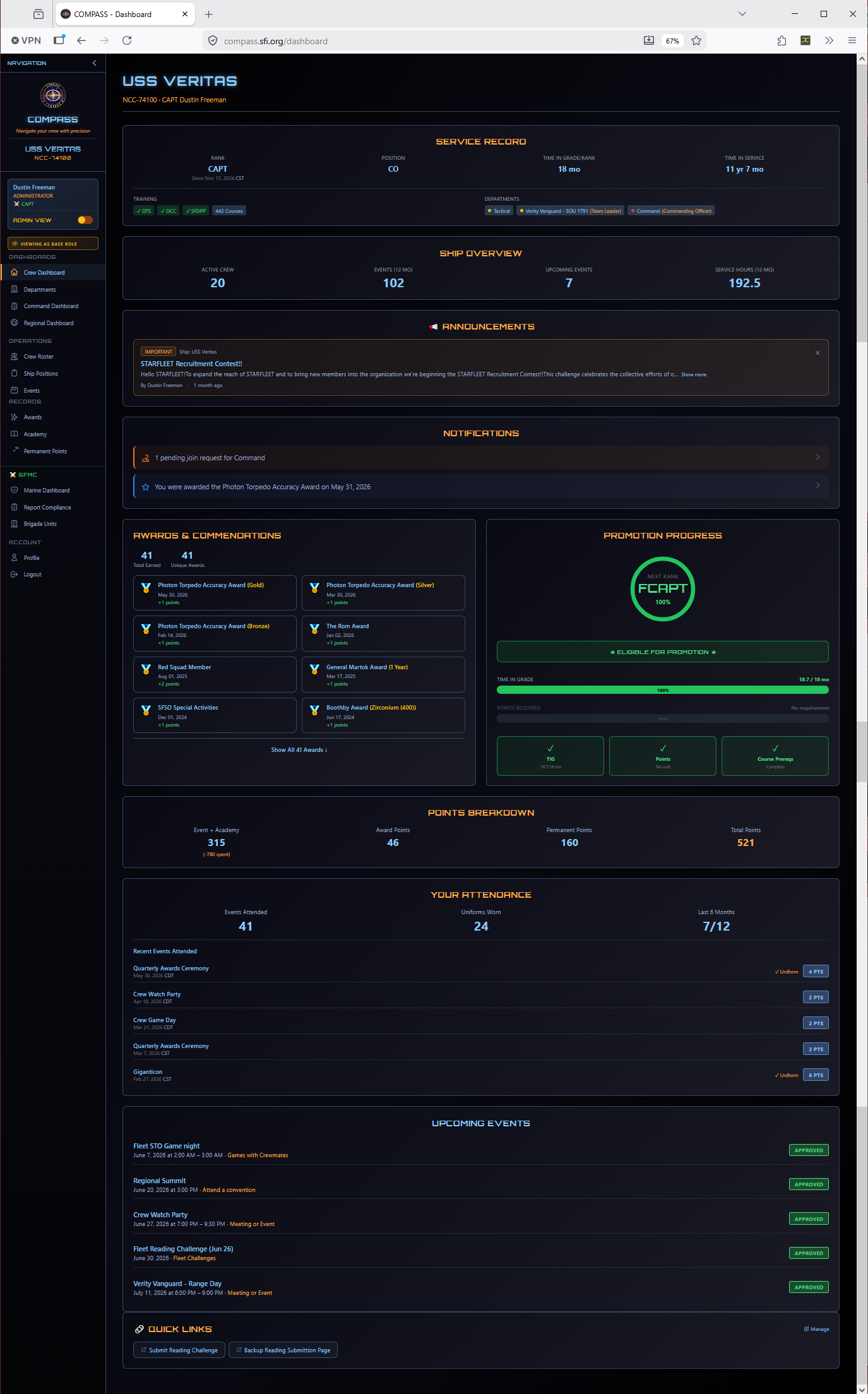This screenshot has height=1394, width=868.
Task: Click the FCAPT promotion progress ring
Action: point(663,589)
